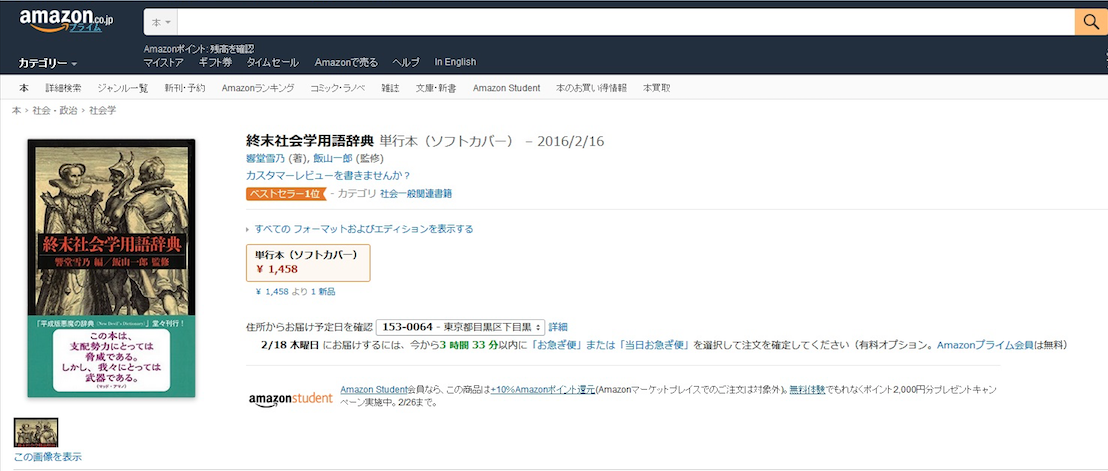Viewport: 1108px width, 471px height.
Task: Click 社会・政治 breadcrumb link
Action: [55, 111]
